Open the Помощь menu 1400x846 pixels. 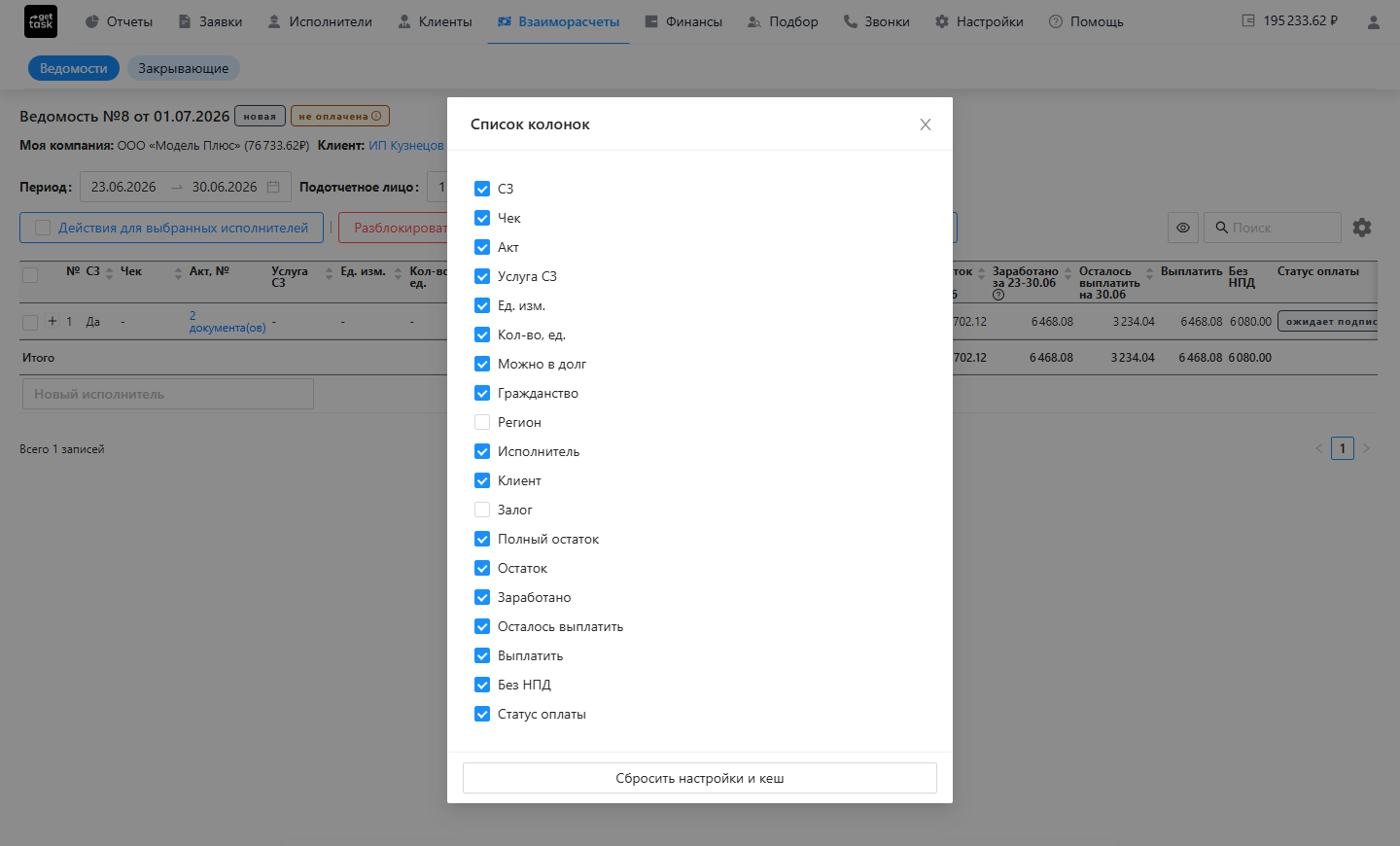tap(1086, 21)
